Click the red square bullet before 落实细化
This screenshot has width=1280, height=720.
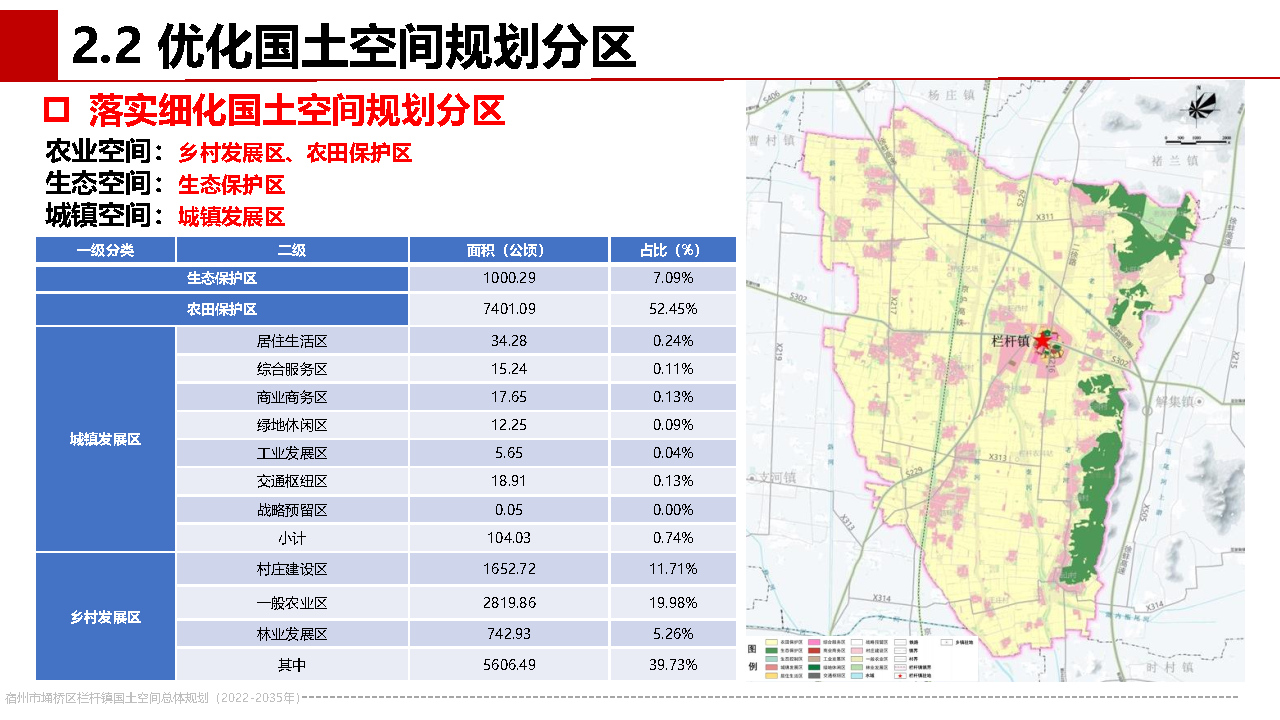[x=58, y=109]
